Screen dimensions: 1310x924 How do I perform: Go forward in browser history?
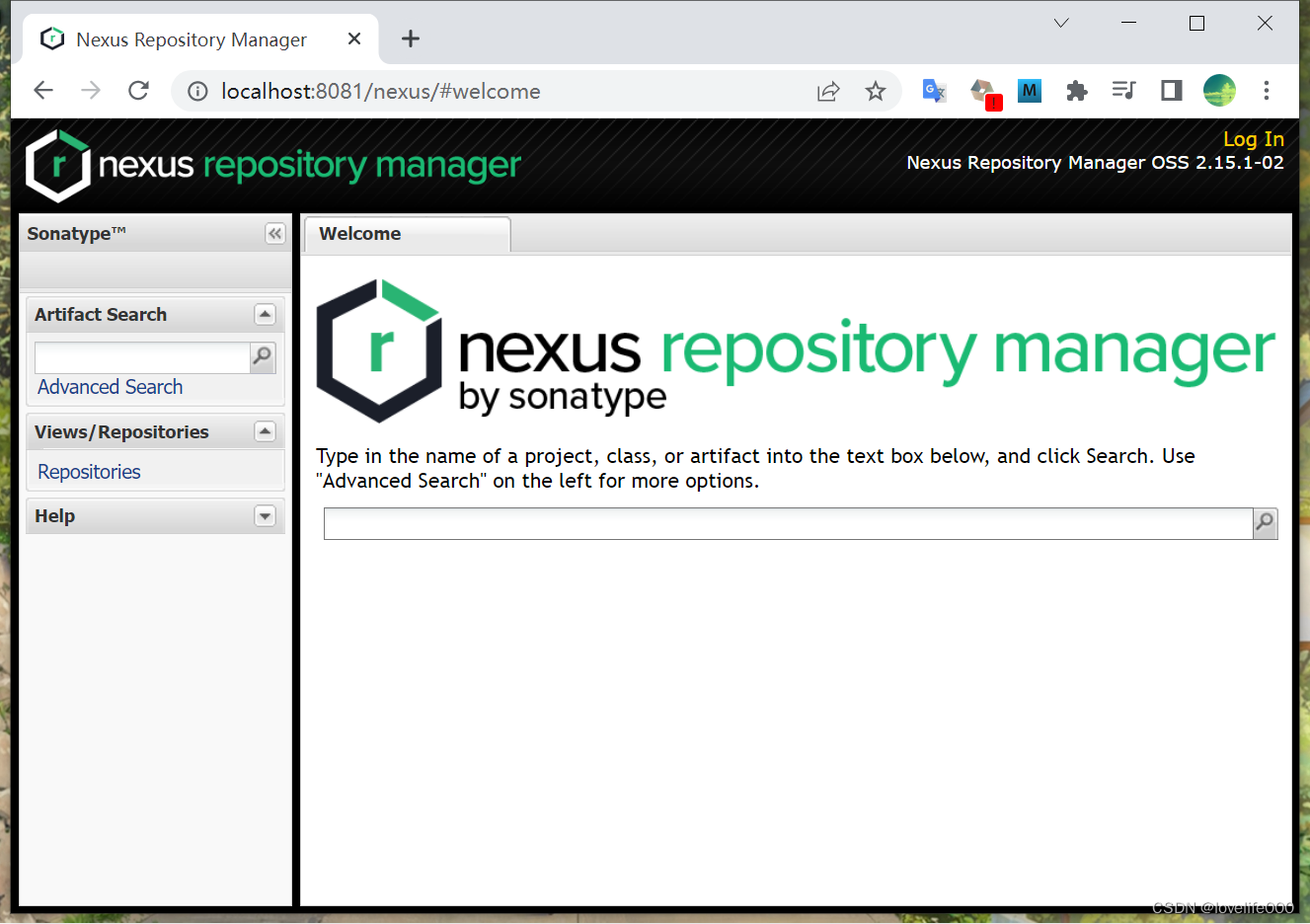pyautogui.click(x=91, y=91)
